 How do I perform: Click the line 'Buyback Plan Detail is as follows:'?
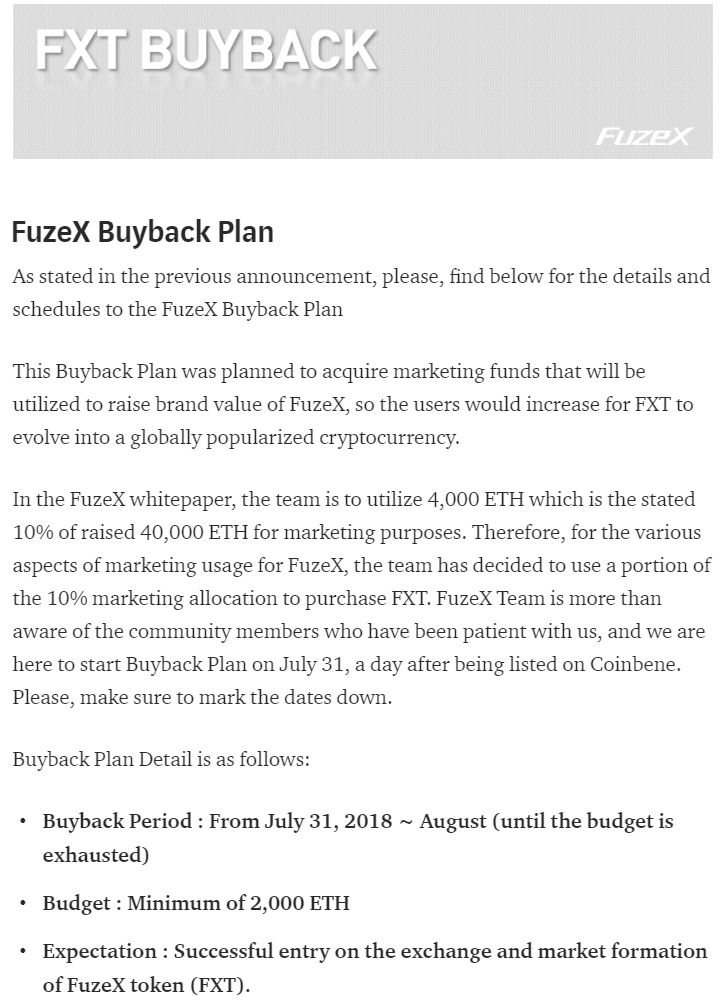click(x=161, y=759)
